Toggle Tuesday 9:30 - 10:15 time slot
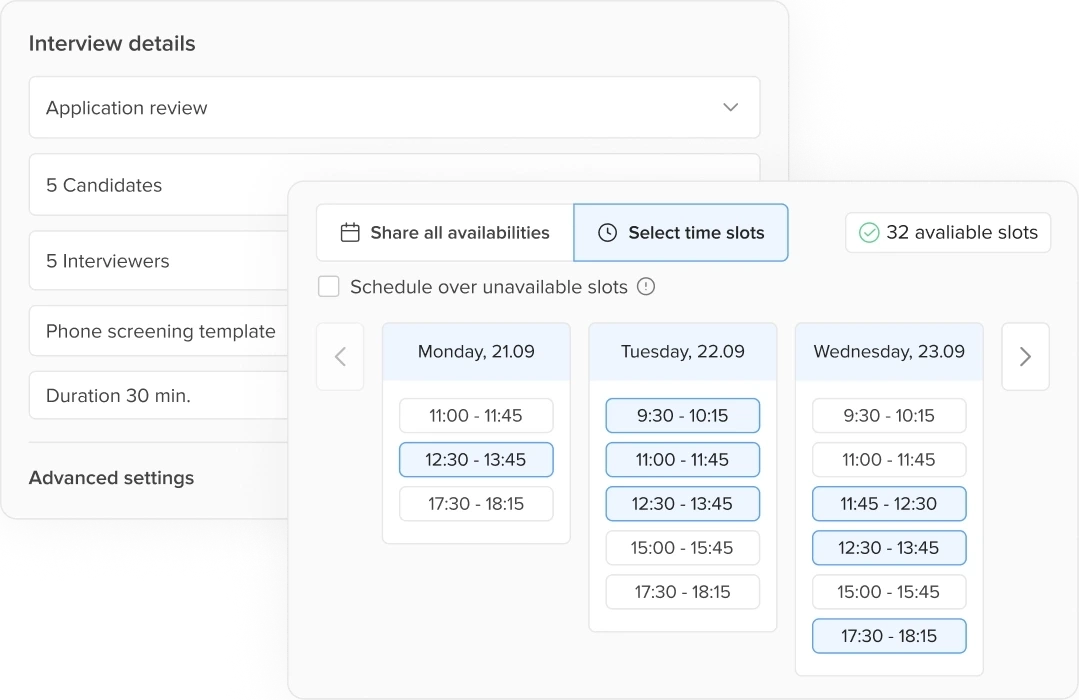 coord(682,416)
